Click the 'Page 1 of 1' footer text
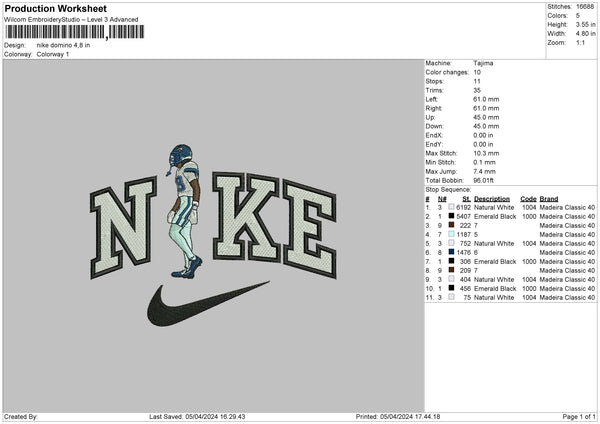The height and width of the screenshot is (424, 600). (579, 416)
